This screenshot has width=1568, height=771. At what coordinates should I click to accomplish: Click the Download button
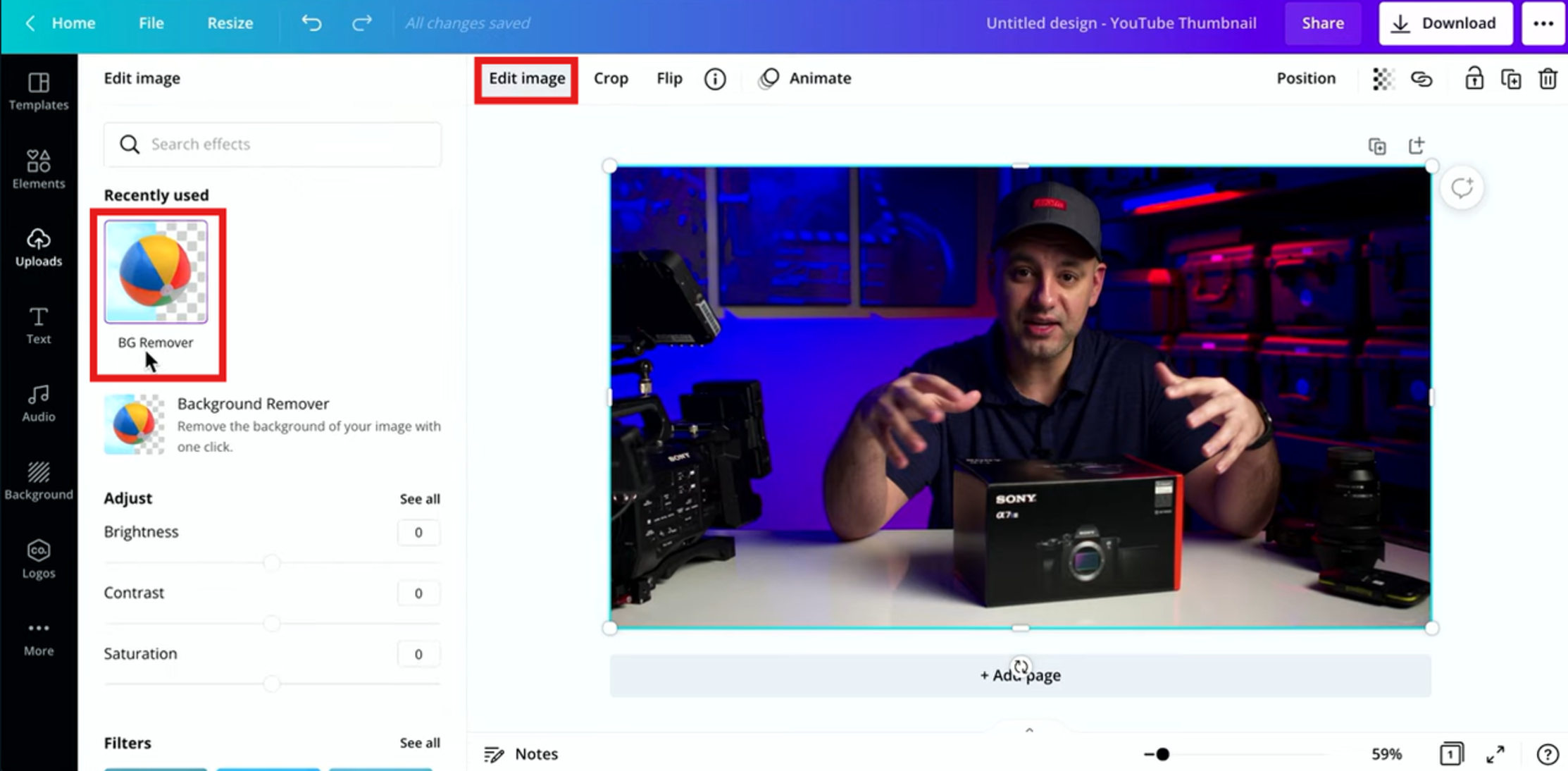click(1445, 23)
